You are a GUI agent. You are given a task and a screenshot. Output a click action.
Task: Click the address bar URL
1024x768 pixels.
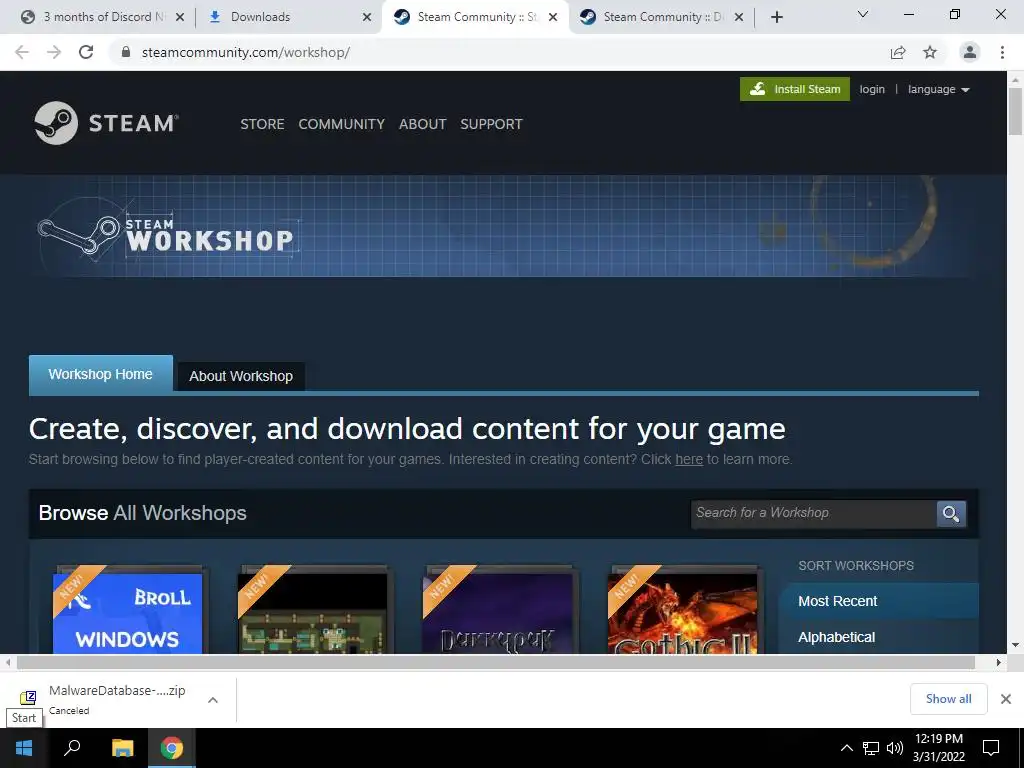(x=246, y=52)
